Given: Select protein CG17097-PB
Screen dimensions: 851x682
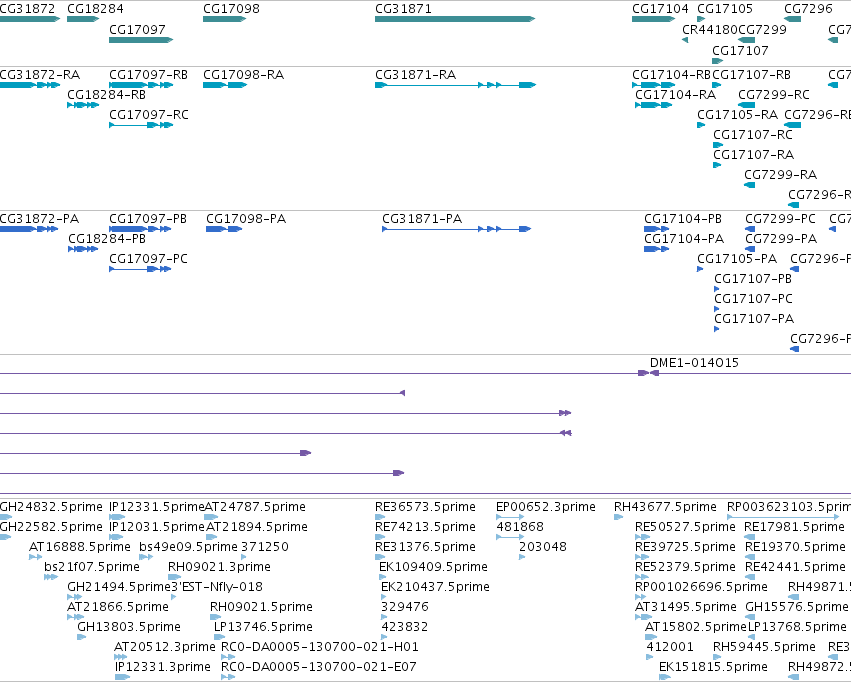Looking at the screenshot, I should [140, 230].
